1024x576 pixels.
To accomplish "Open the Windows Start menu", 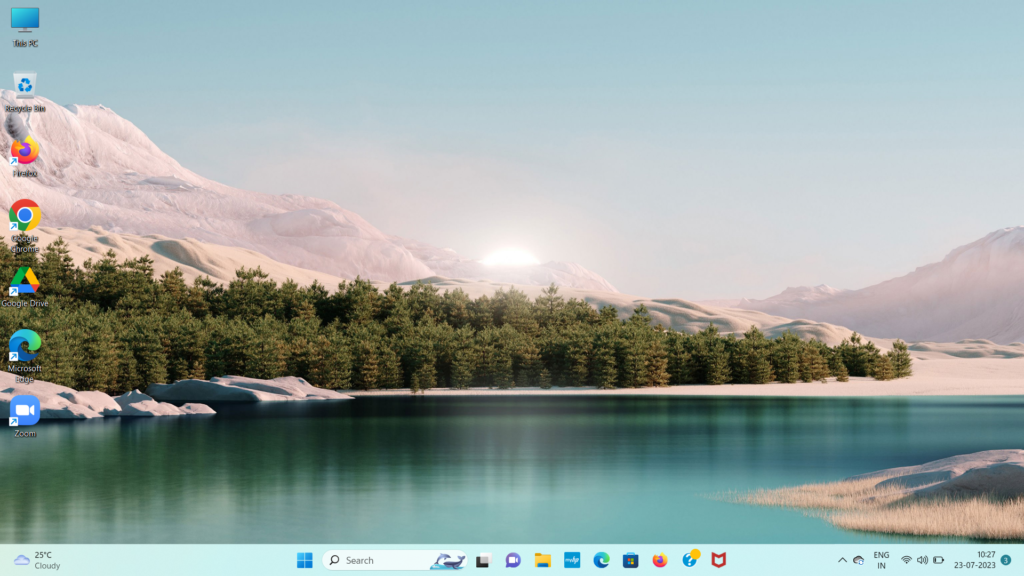I will [x=304, y=560].
